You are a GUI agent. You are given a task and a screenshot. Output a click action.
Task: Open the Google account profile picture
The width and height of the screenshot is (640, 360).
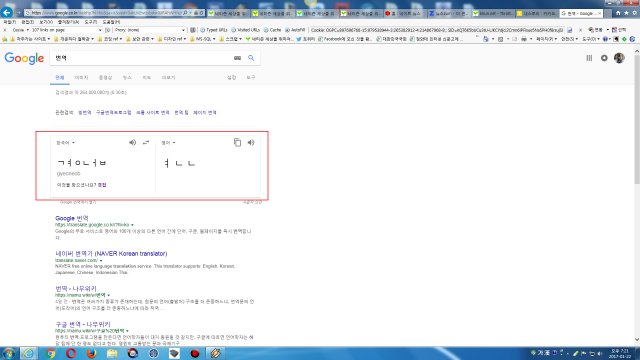coord(619,58)
